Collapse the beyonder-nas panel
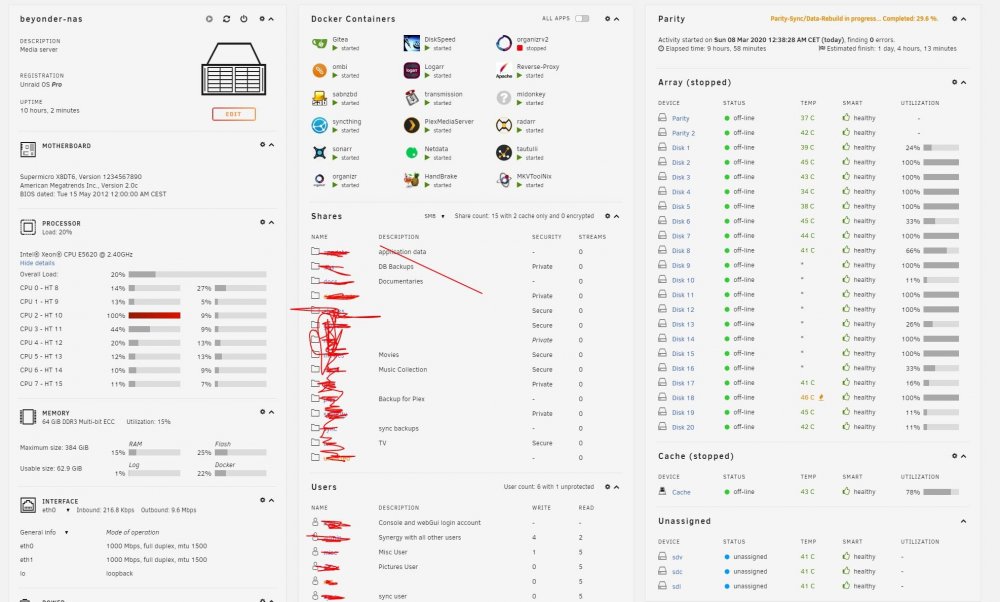Viewport: 1000px width, 602px height. point(271,19)
